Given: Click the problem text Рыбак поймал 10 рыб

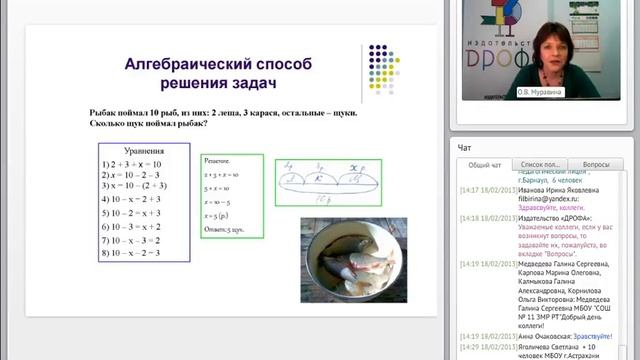Looking at the screenshot, I should (x=223, y=113).
